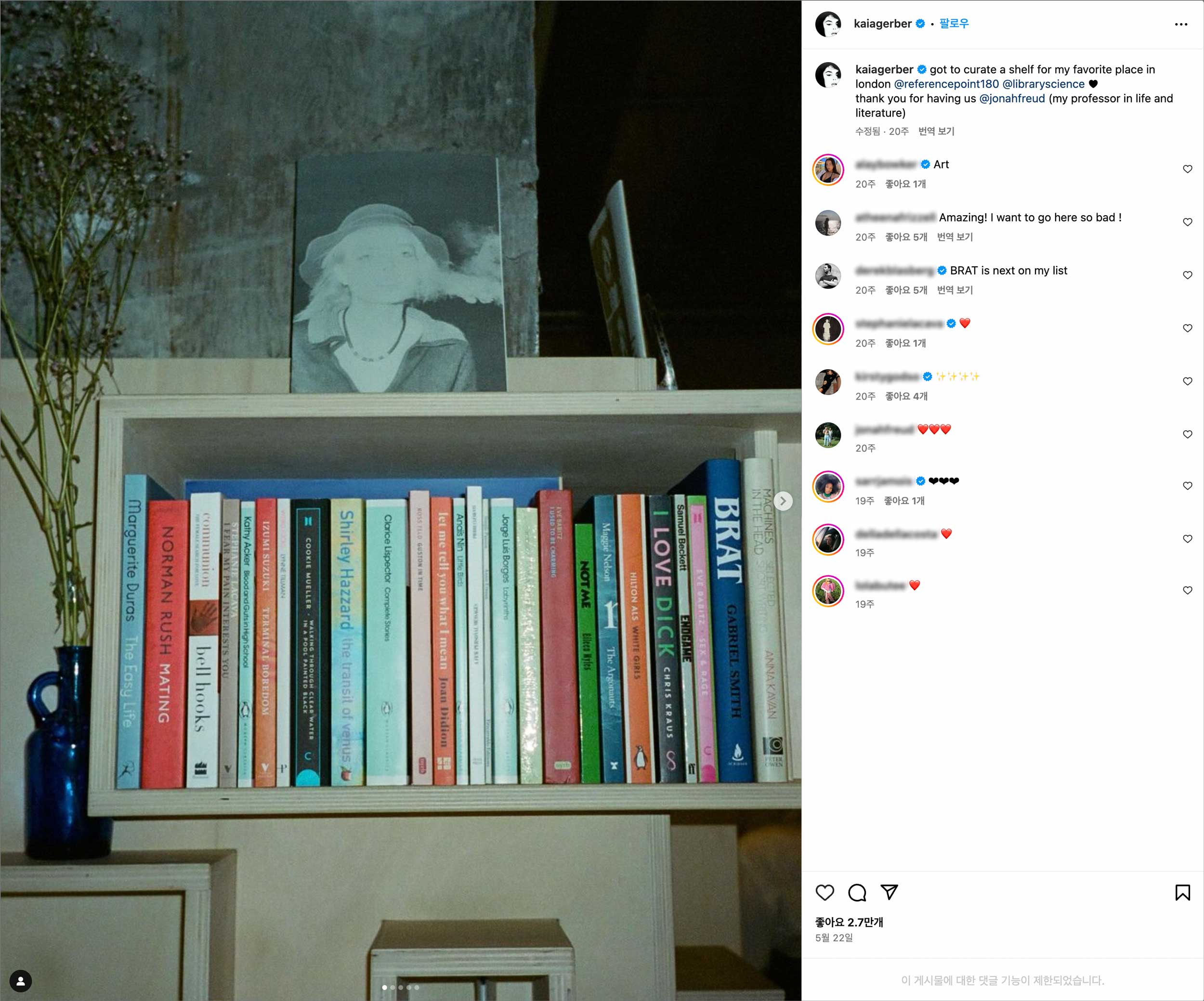
Task: Open kaiagerber profile picture in the header
Action: click(828, 24)
